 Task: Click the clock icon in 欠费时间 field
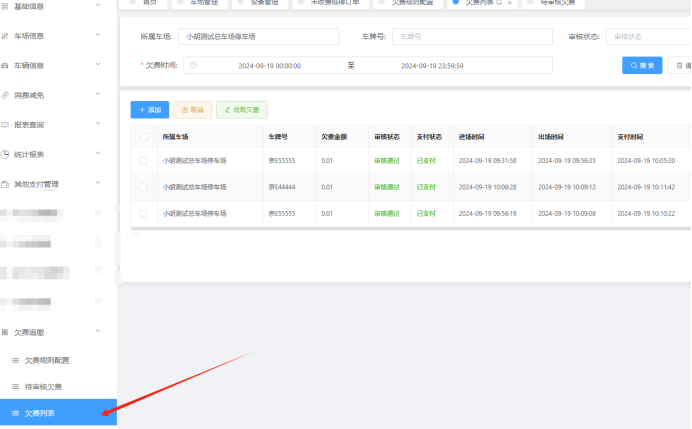coord(193,65)
